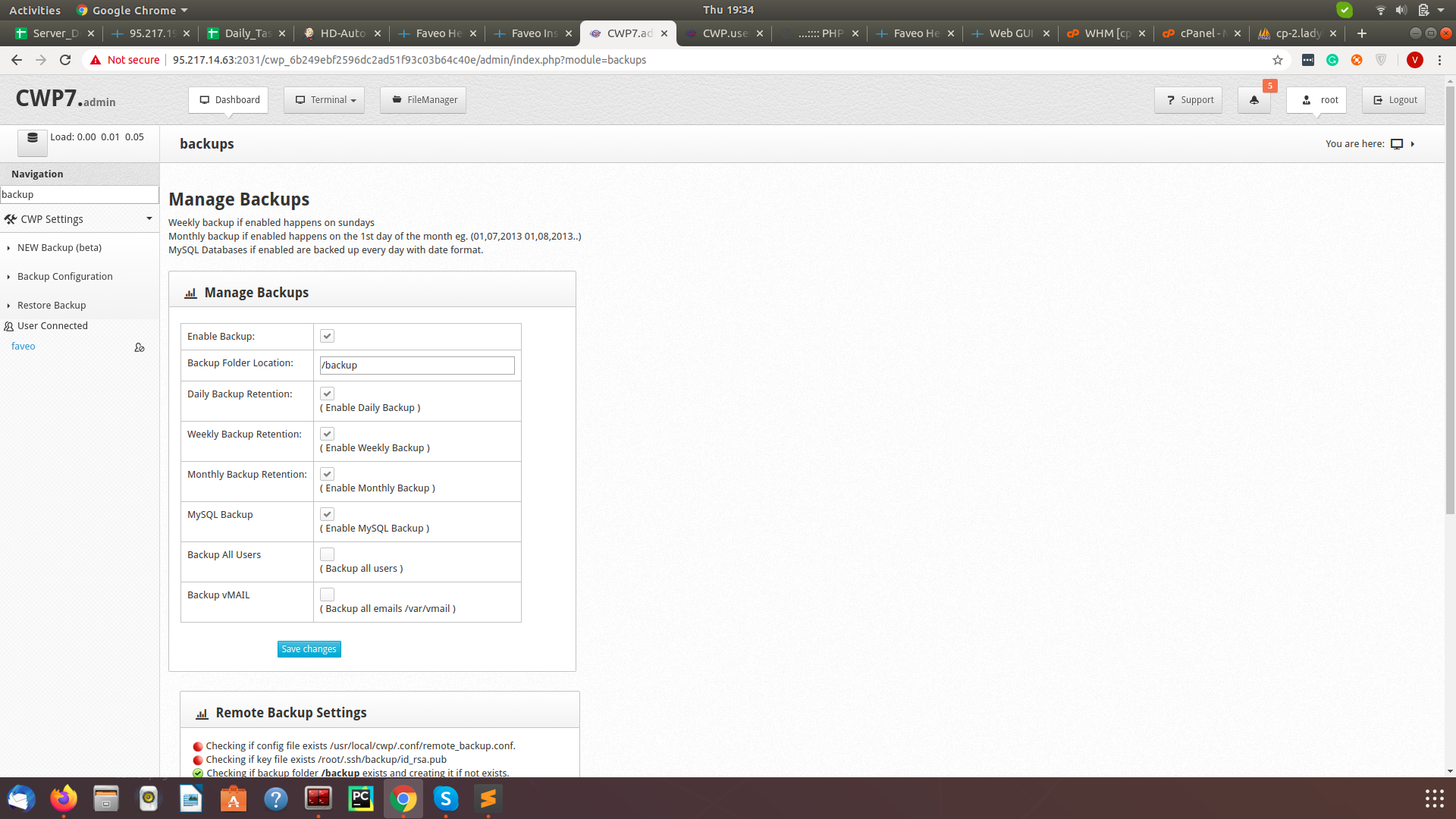This screenshot has width=1456, height=819.
Task: Open Skype from the dock
Action: point(446,799)
